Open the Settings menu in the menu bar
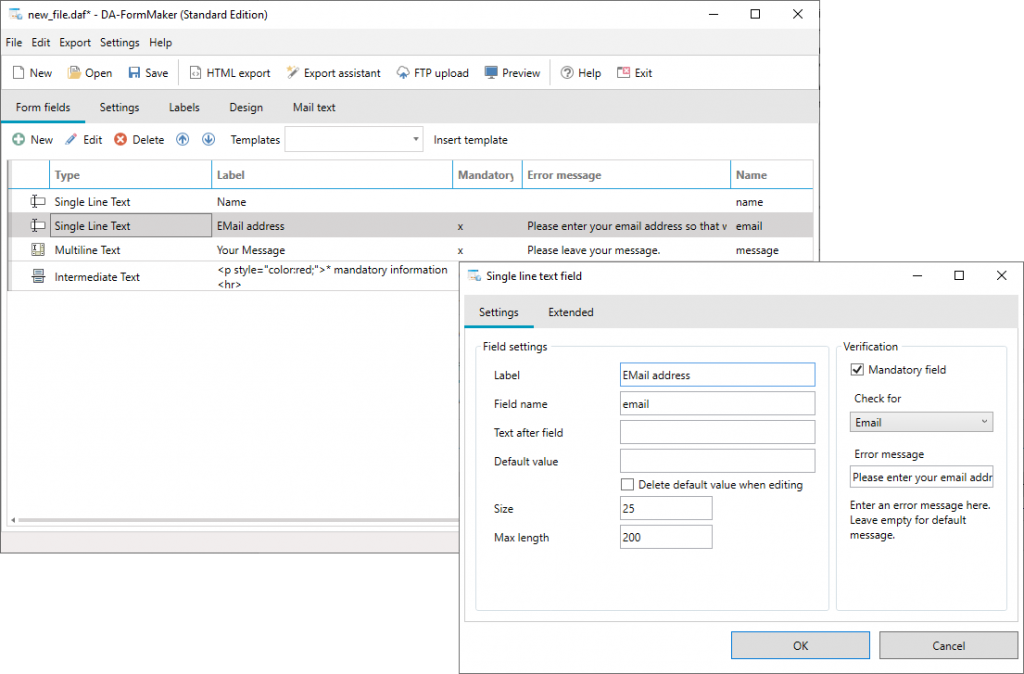The image size is (1024, 674). 120,42
